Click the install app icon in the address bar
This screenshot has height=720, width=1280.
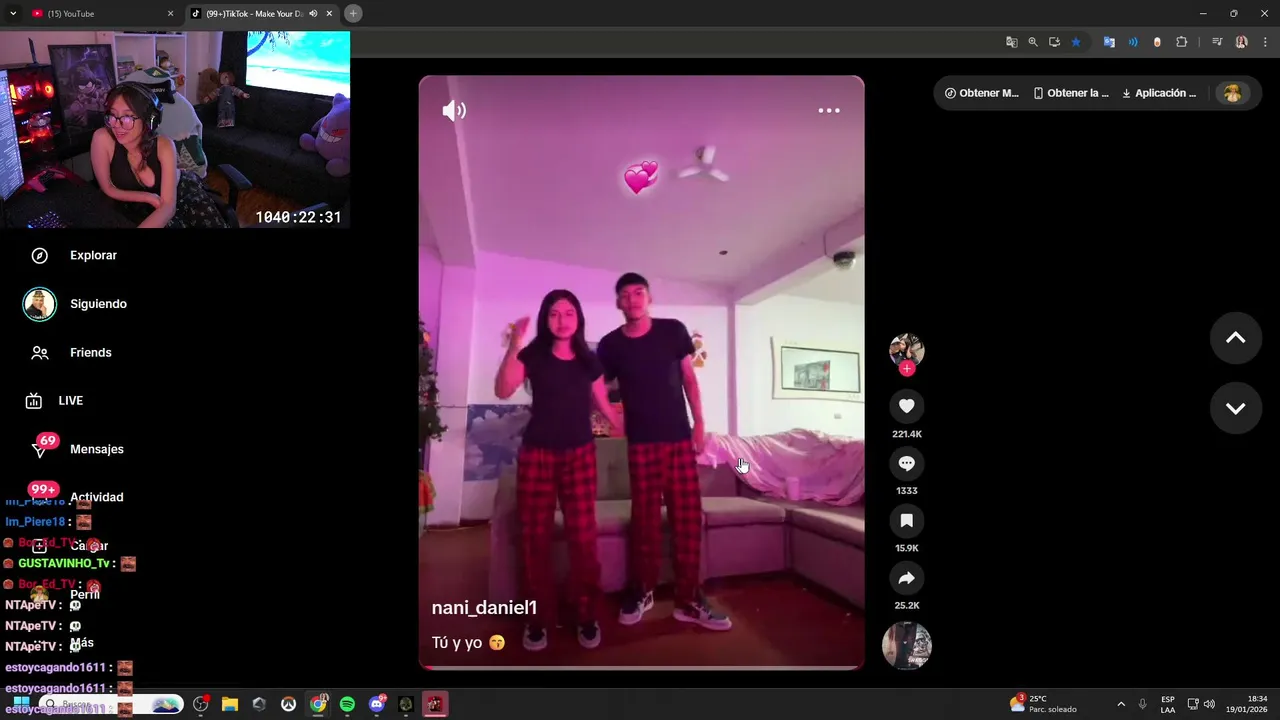(x=1054, y=42)
